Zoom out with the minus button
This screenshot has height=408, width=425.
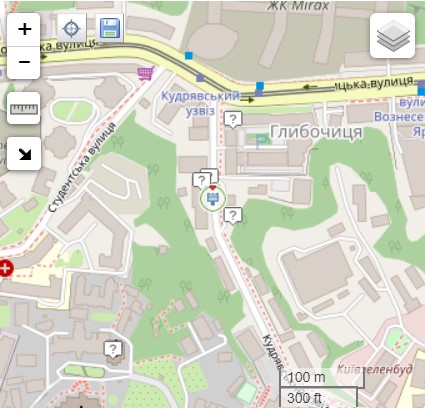coord(24,62)
